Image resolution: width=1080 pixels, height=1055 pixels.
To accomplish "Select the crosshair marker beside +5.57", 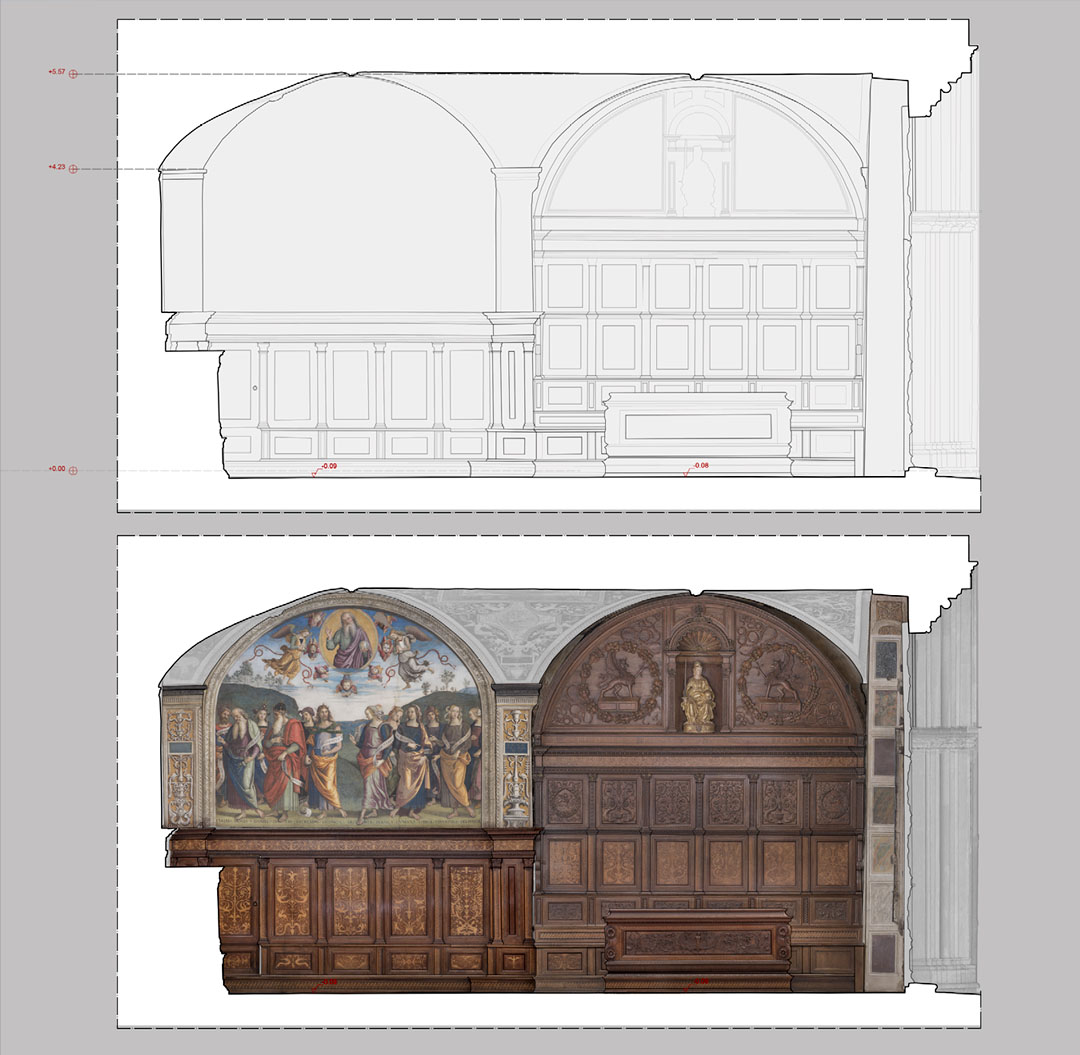I will pos(73,74).
